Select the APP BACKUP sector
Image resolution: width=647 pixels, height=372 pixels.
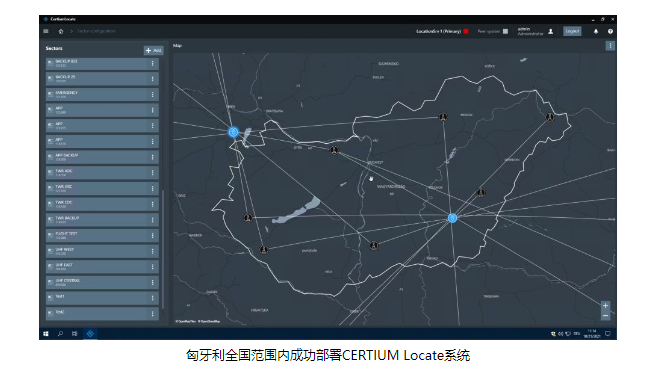(102, 157)
